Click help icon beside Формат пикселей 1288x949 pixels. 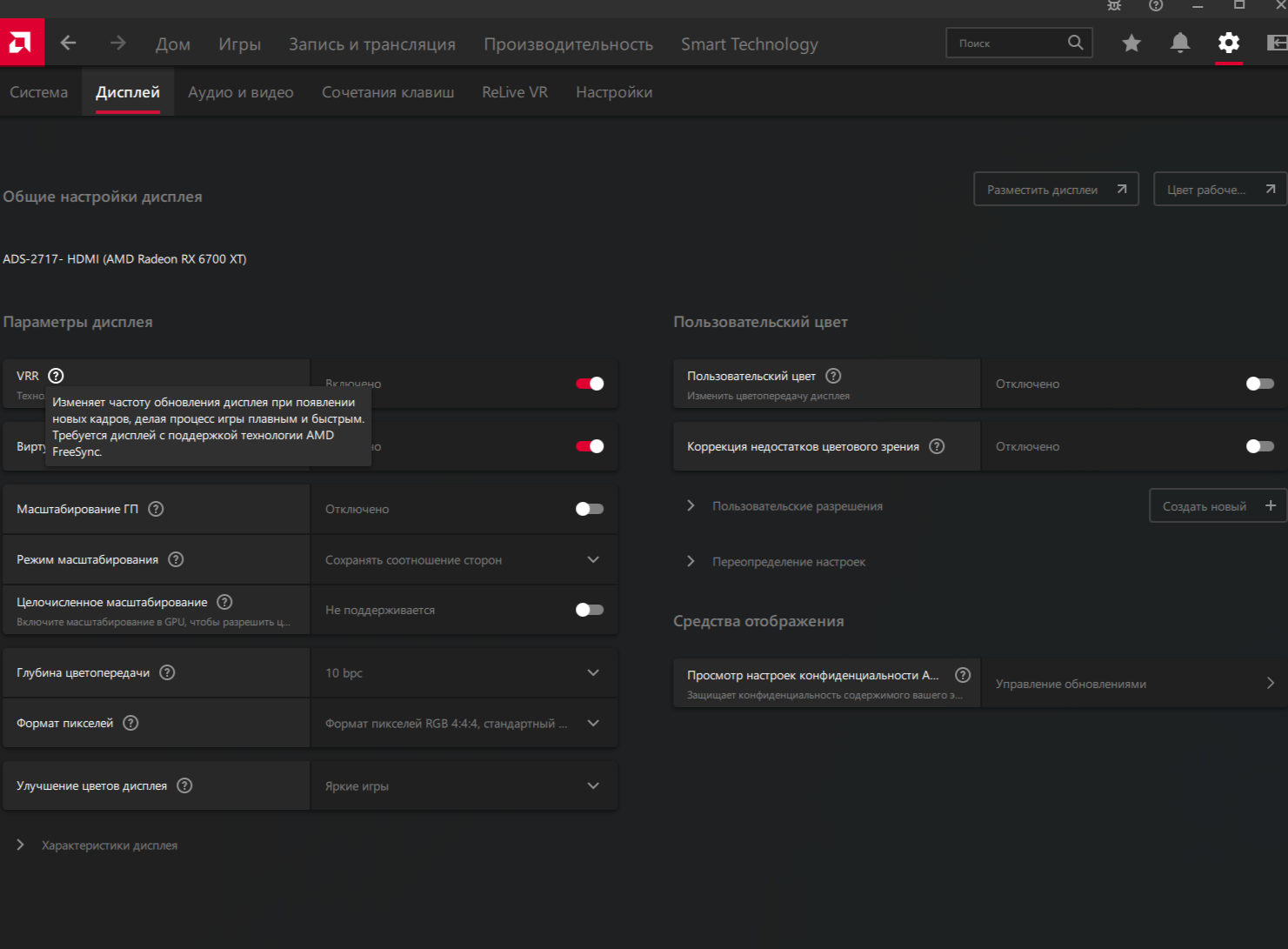(130, 723)
